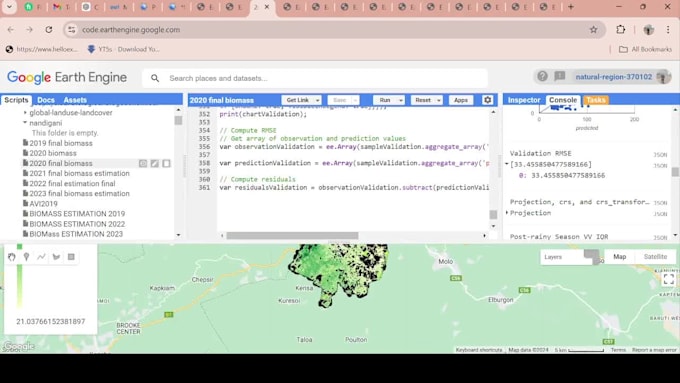This screenshot has height=383, width=680.
Task: Show the map Layers panel
Action: pyautogui.click(x=553, y=257)
